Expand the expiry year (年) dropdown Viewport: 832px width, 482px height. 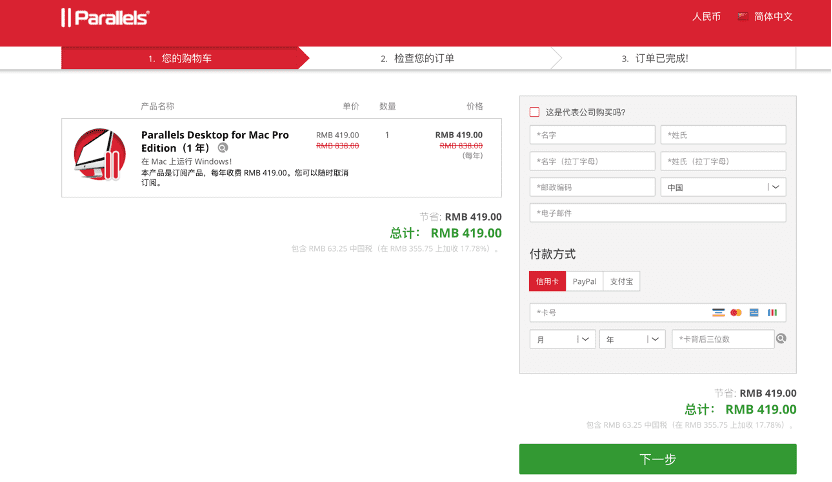(632, 339)
